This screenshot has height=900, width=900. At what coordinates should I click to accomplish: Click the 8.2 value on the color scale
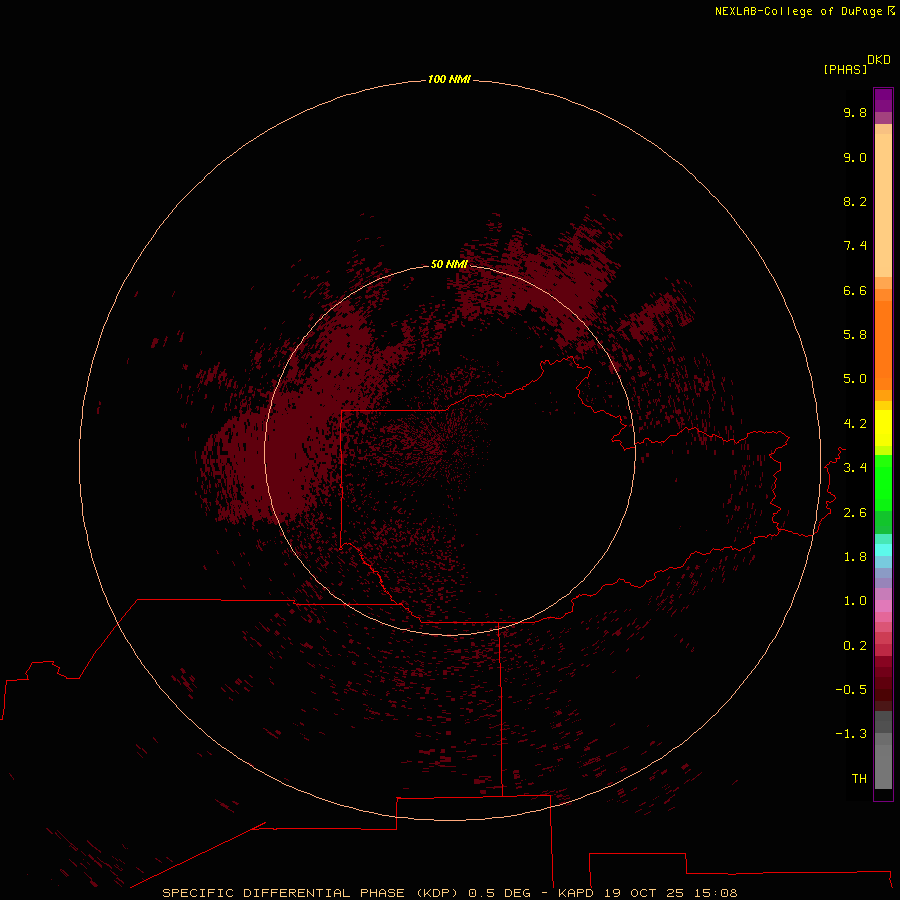(855, 201)
